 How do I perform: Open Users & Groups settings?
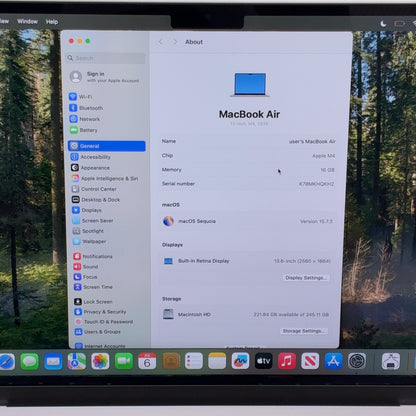(98, 332)
